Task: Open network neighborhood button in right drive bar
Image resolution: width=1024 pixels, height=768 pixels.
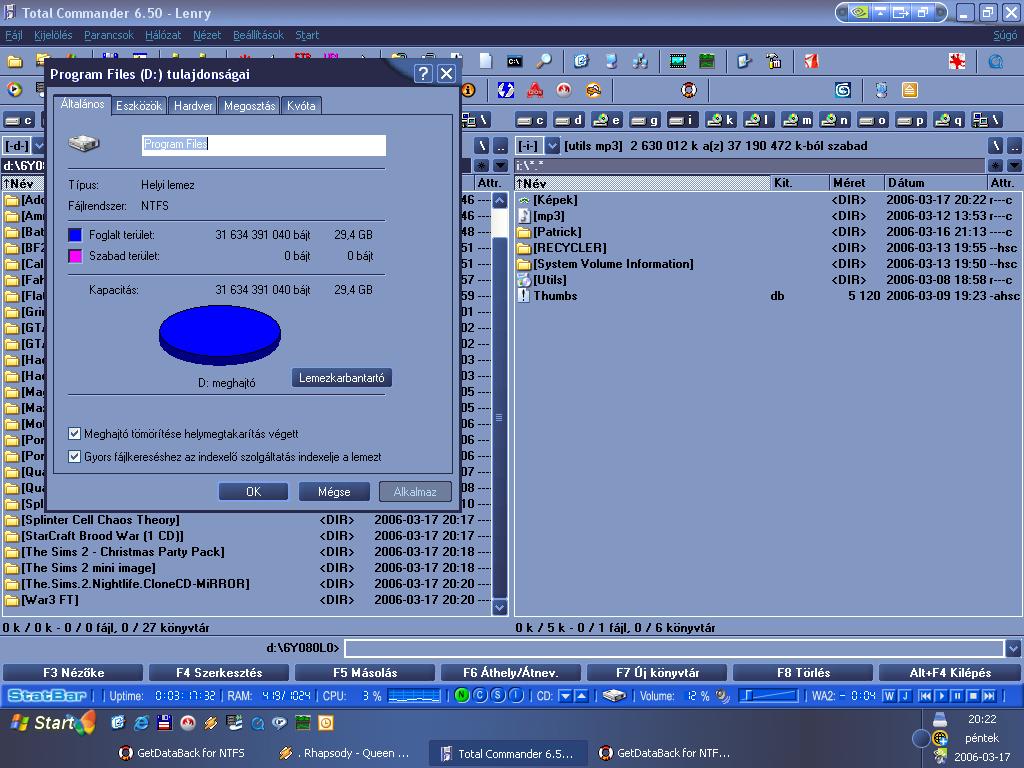Action: pyautogui.click(x=987, y=120)
